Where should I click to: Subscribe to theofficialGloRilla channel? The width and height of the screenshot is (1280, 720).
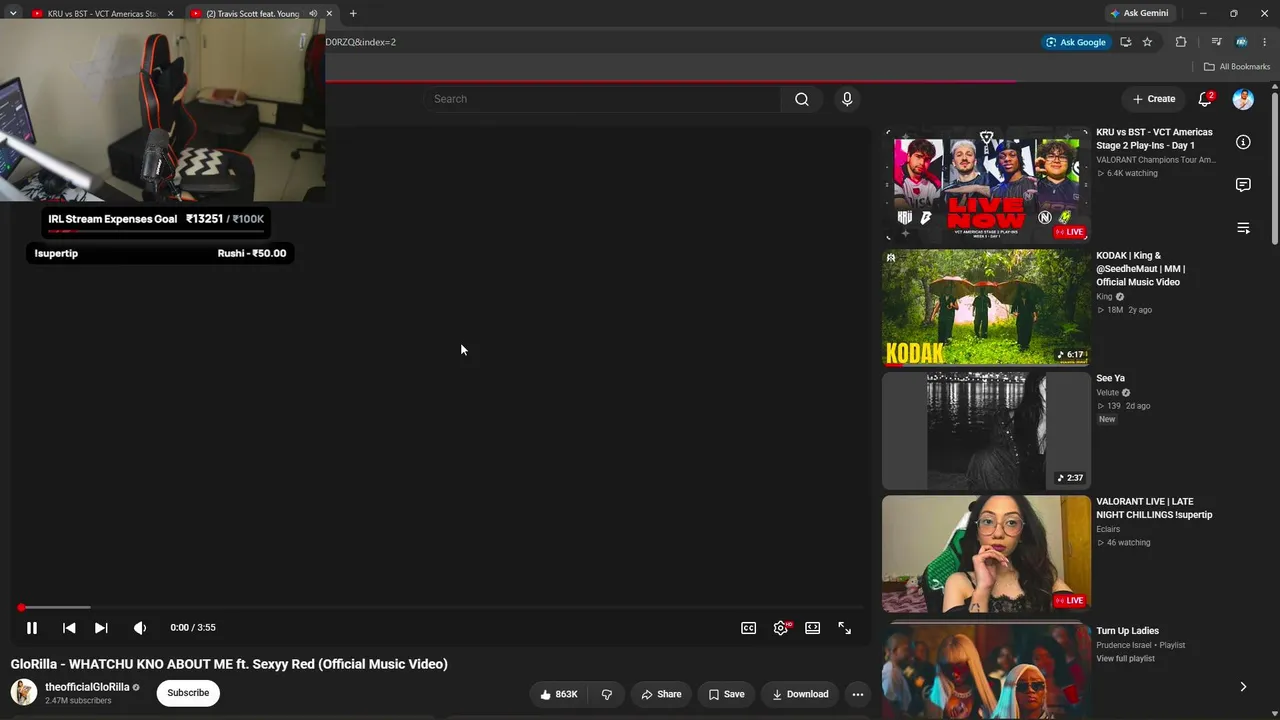pos(188,693)
